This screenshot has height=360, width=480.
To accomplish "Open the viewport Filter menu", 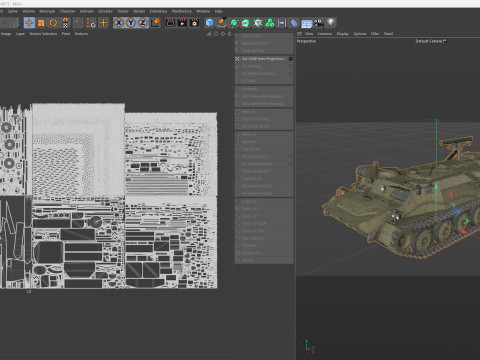I will 375,34.
